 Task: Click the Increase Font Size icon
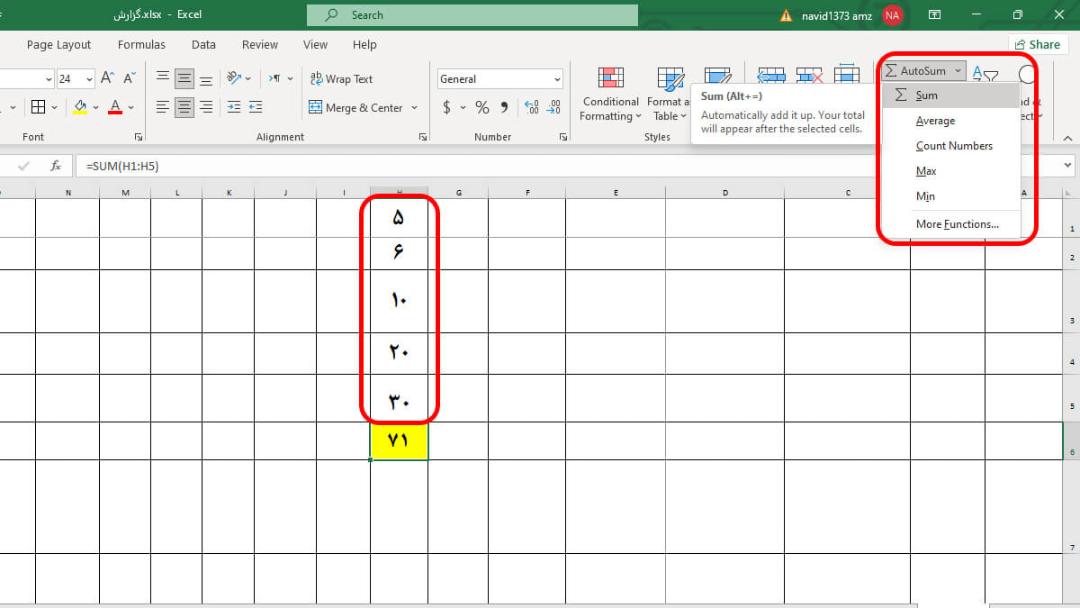[x=107, y=78]
